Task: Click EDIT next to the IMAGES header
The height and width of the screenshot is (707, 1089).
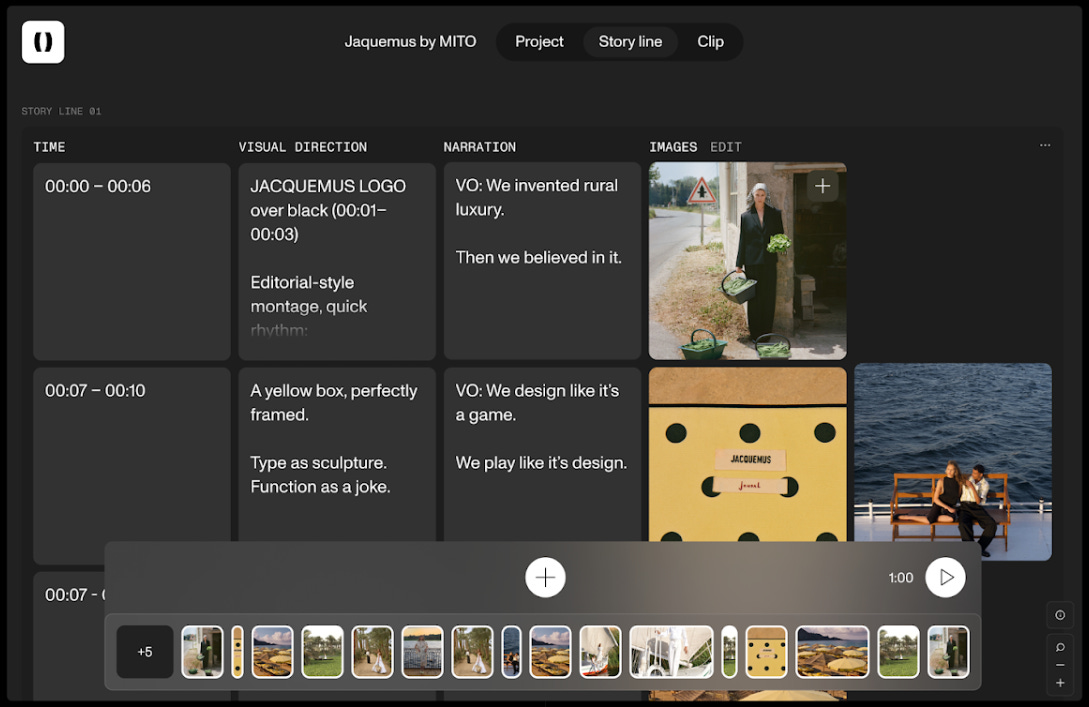Action: 726,147
